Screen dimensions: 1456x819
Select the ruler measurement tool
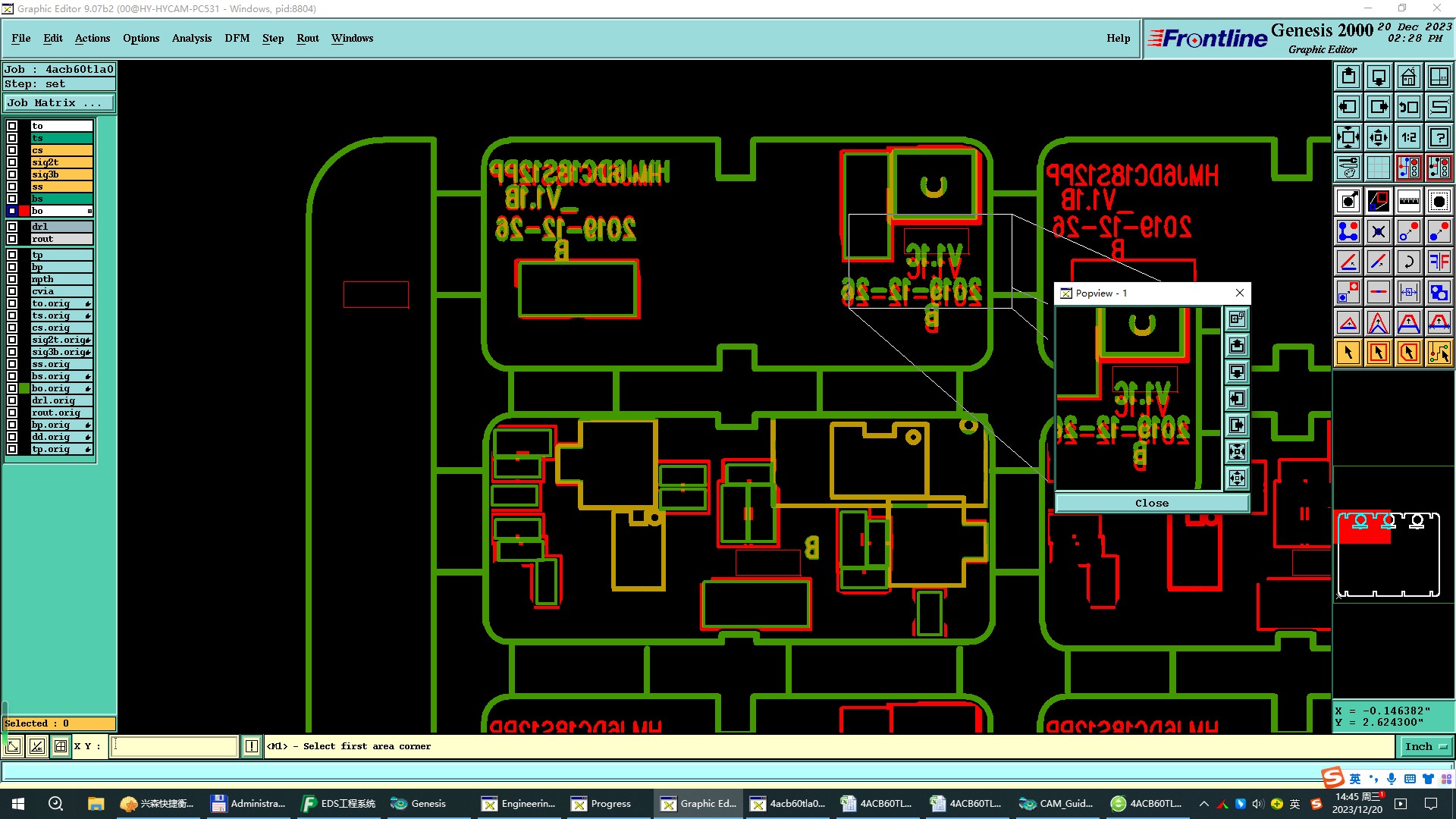point(1408,201)
